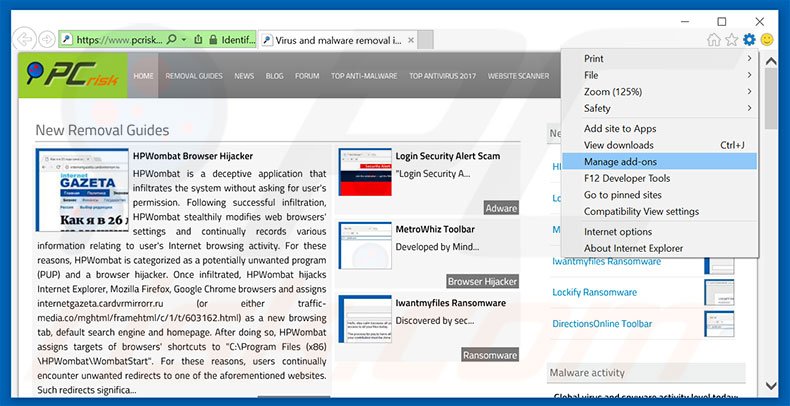This screenshot has height=406, width=790.
Task: Select the Virus and malware removal tab
Action: (x=339, y=40)
